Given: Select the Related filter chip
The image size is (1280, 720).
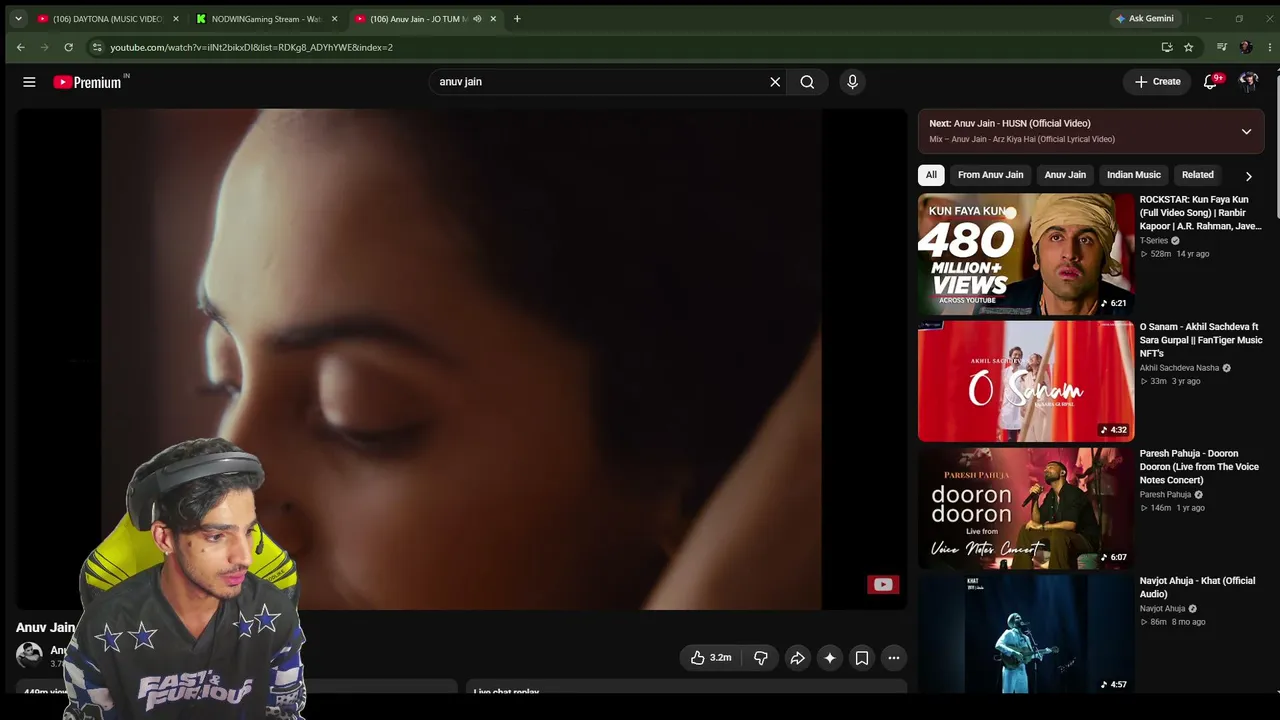Looking at the screenshot, I should coord(1197,175).
